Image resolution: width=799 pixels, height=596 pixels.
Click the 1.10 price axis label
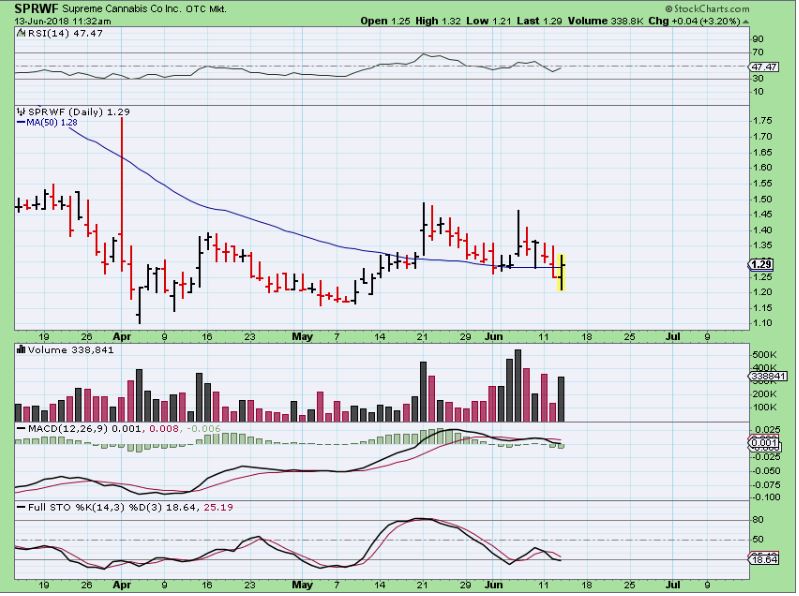[x=762, y=323]
